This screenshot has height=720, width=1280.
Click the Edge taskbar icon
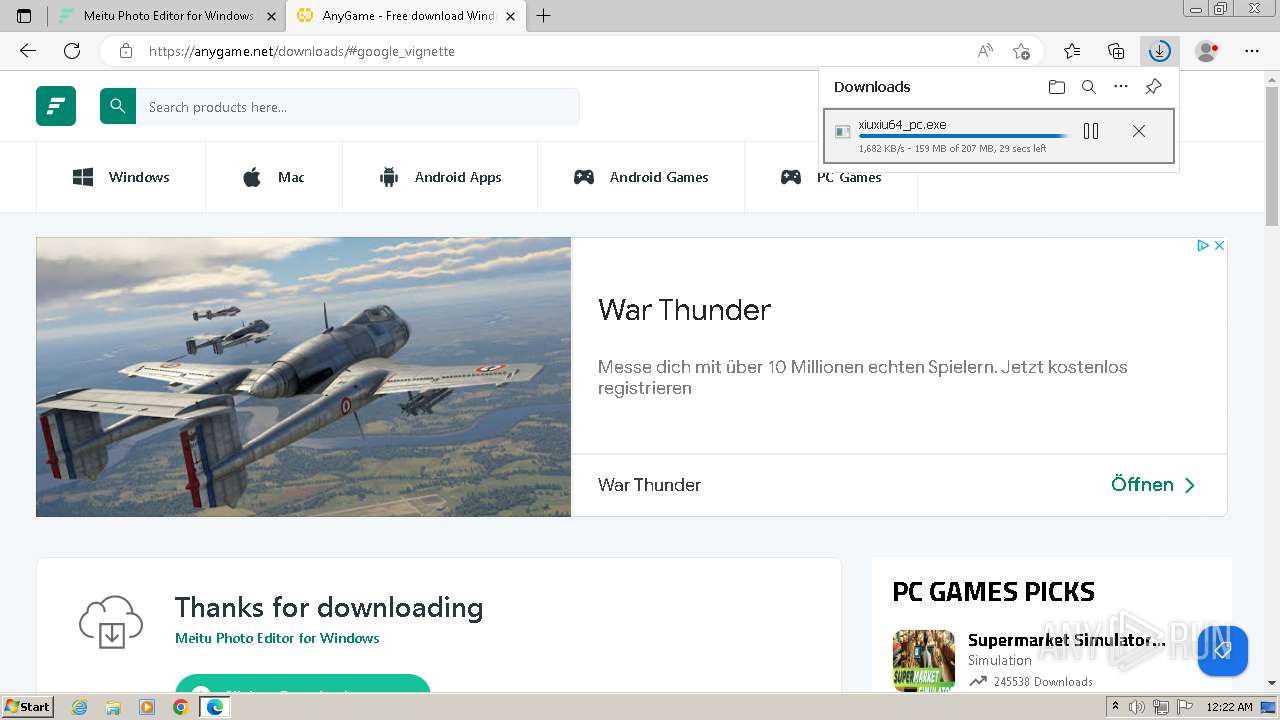pyautogui.click(x=214, y=707)
